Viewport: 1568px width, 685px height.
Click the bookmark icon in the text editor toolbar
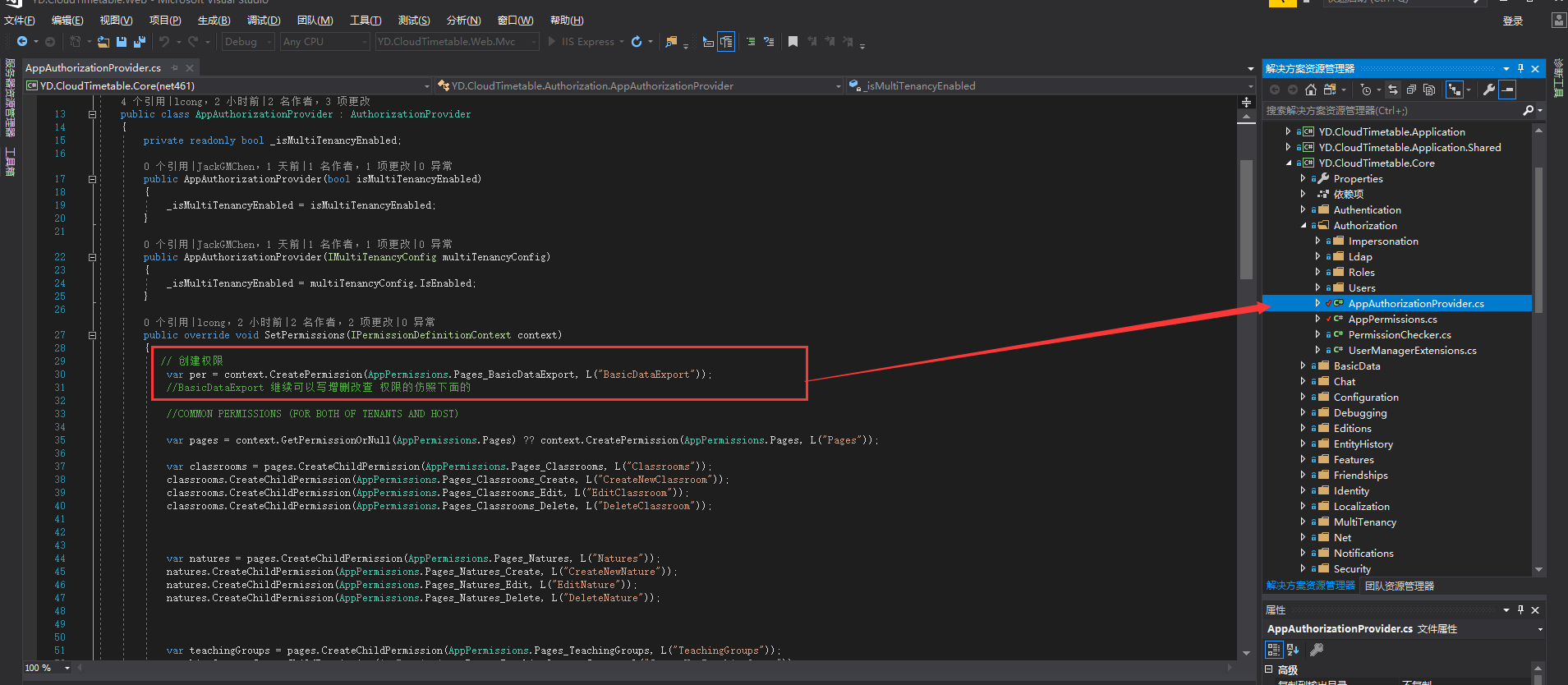point(793,42)
